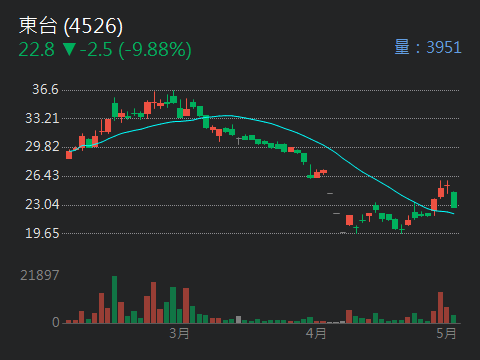
Task: Click the tall red volume bar before 5月
Action: [441, 308]
